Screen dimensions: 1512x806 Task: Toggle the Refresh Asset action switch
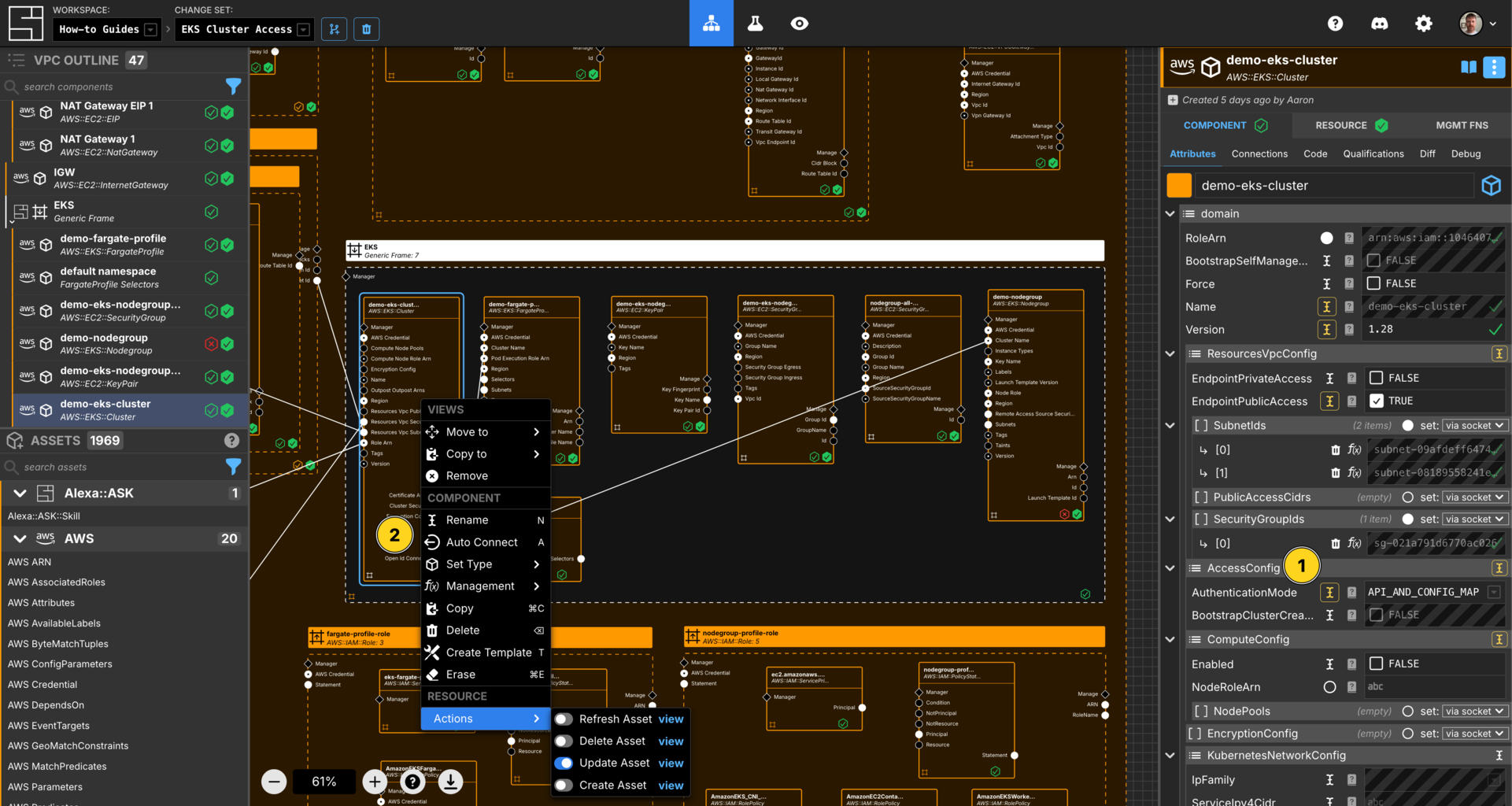[x=563, y=719]
